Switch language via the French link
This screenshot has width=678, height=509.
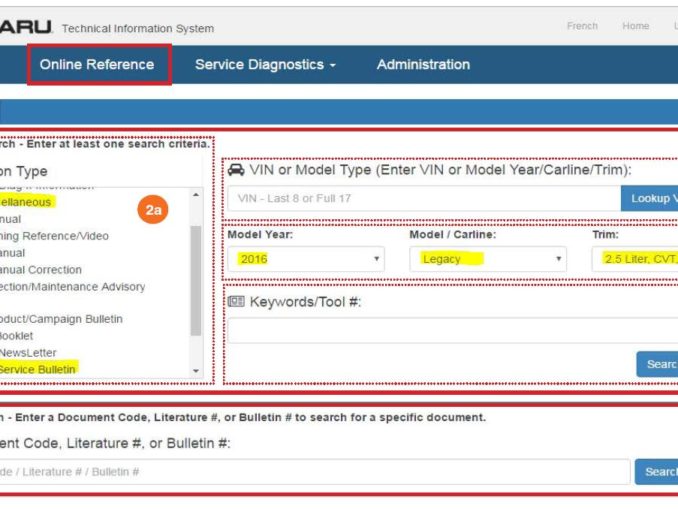582,26
